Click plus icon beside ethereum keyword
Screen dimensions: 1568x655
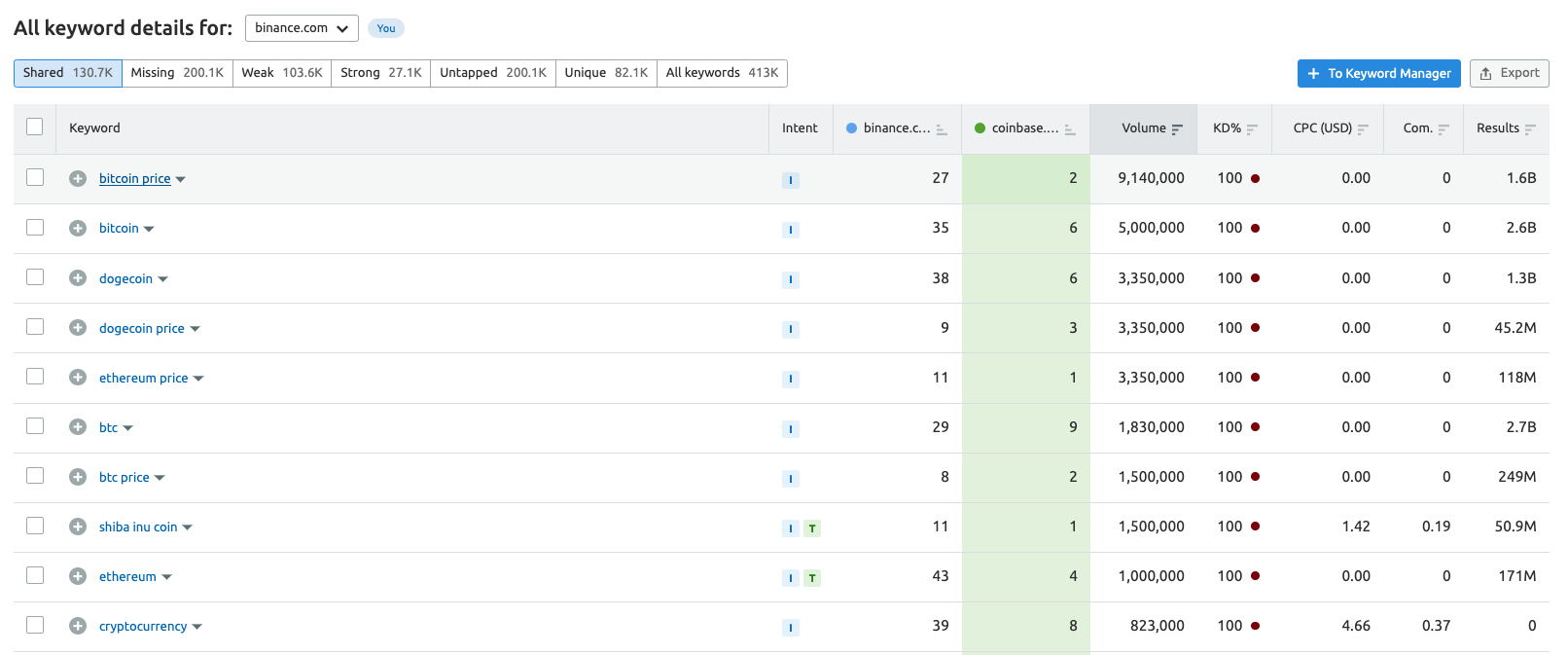78,576
